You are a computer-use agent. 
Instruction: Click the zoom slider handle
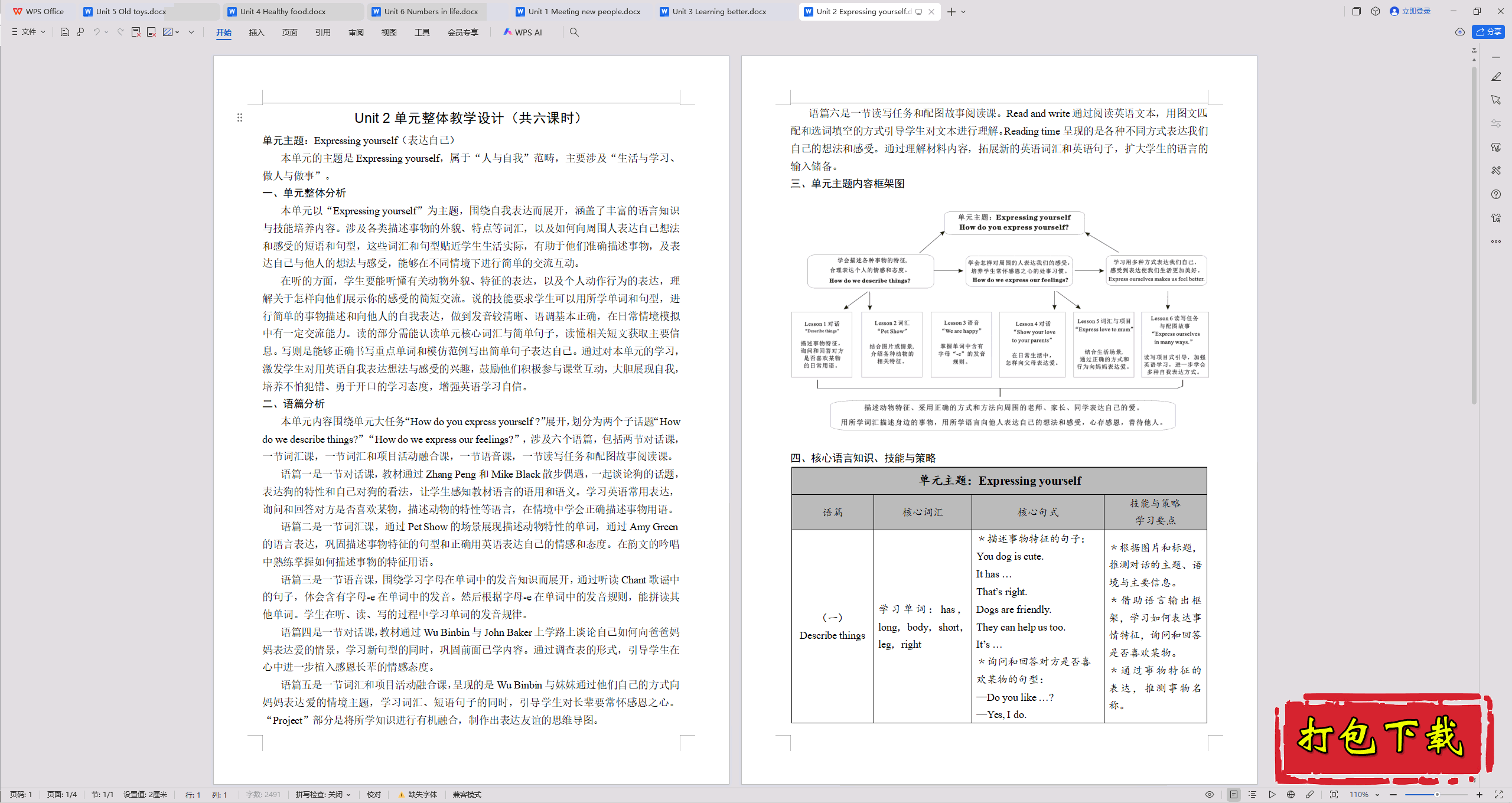(x=1437, y=795)
